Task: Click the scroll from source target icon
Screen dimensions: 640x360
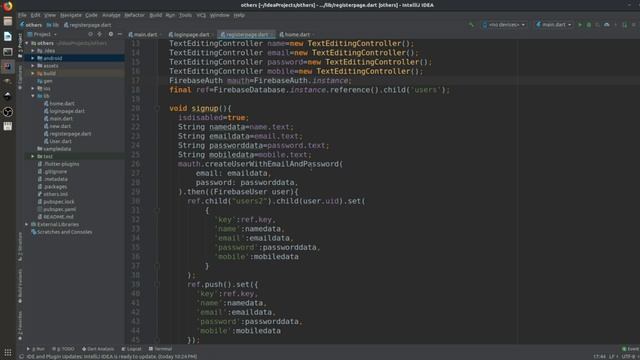Action: click(90, 34)
